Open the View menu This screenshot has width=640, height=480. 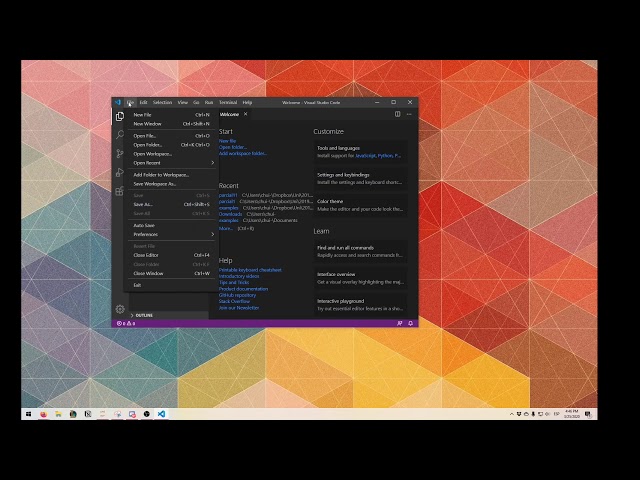point(182,102)
